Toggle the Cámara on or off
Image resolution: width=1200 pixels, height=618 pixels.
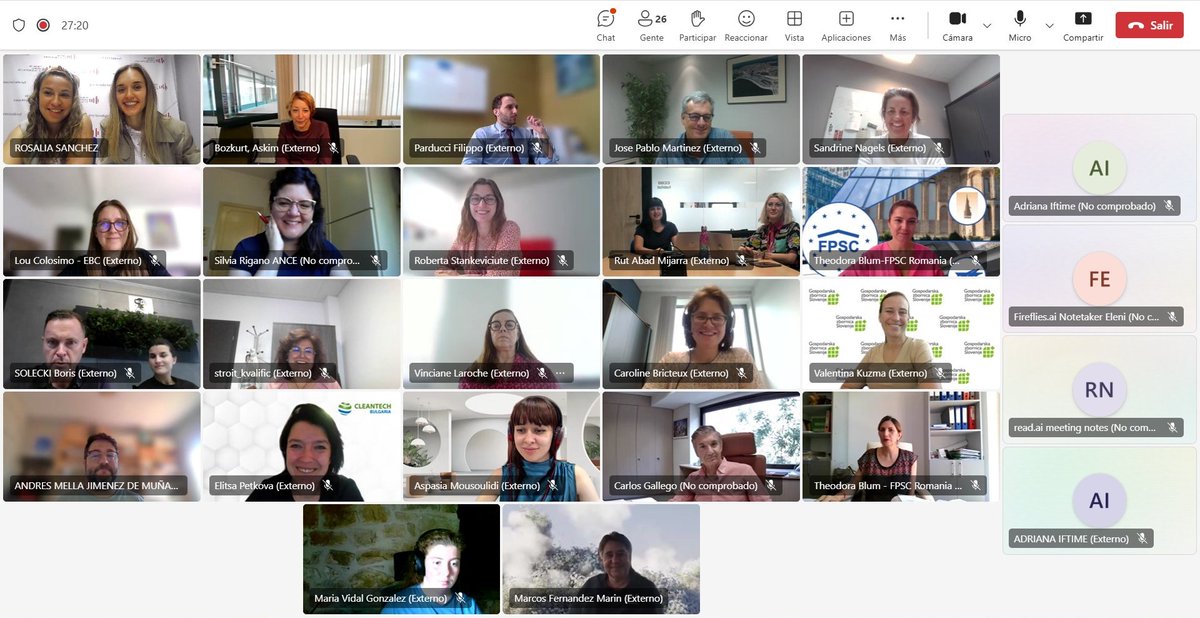957,25
